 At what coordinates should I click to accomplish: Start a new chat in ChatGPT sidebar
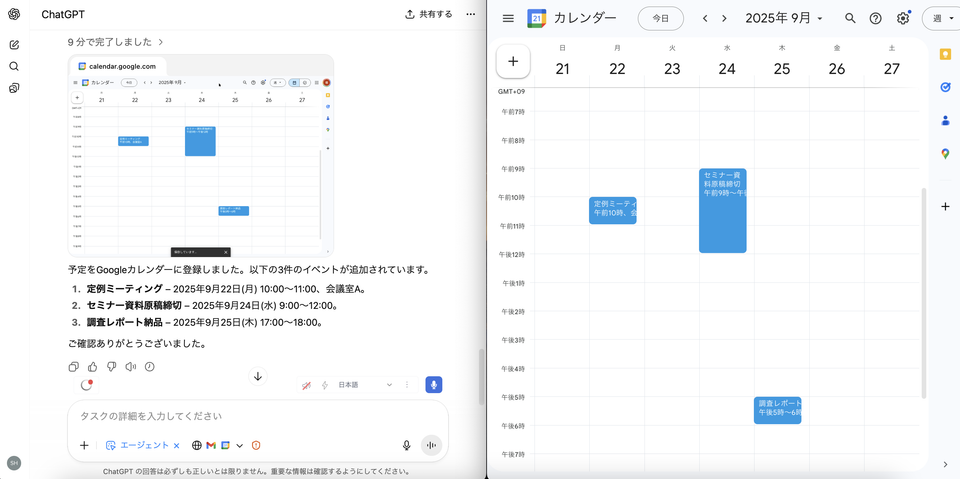14,45
